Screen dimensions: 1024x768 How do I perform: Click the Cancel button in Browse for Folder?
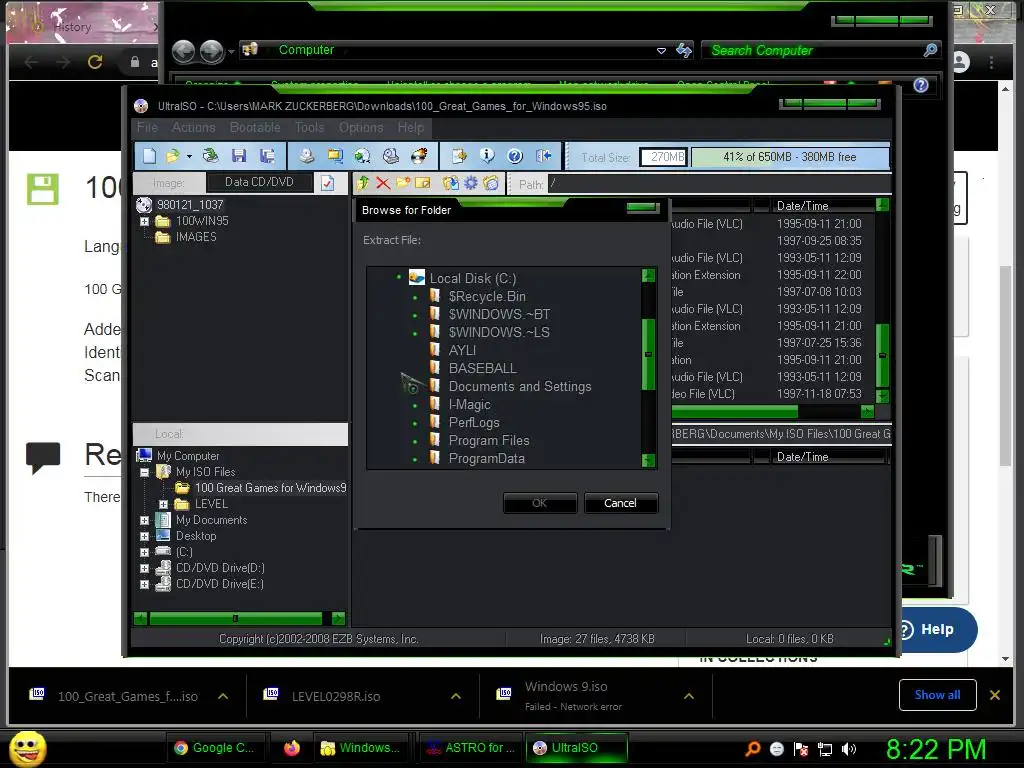click(x=620, y=503)
